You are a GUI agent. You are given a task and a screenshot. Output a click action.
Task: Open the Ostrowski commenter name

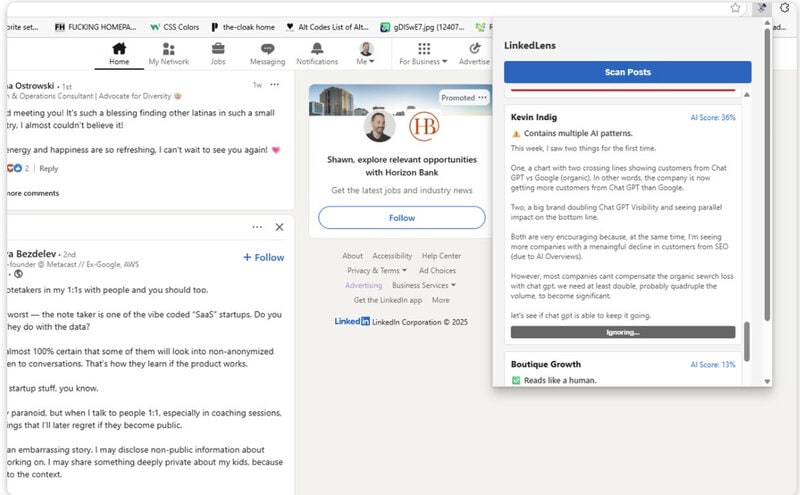click(31, 86)
